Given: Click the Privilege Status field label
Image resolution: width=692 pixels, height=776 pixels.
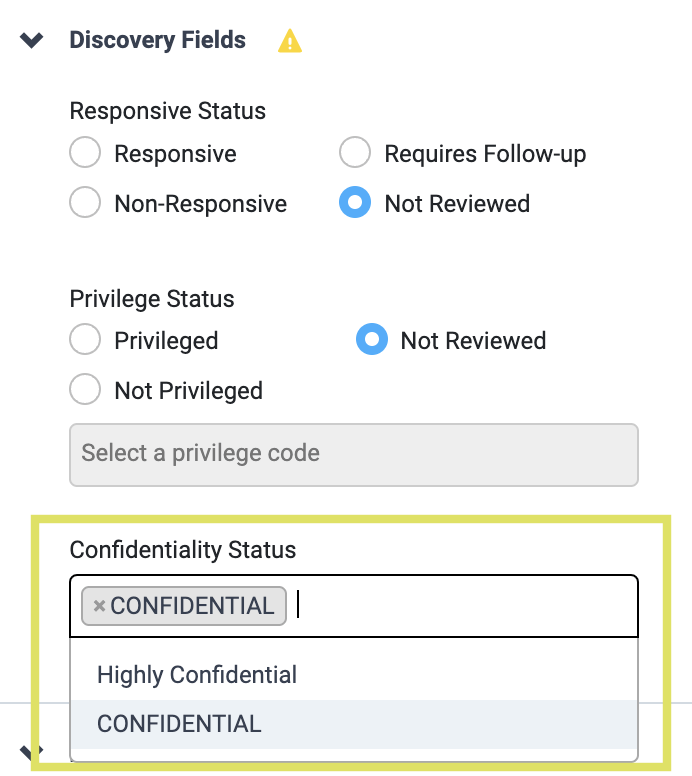Looking at the screenshot, I should [152, 299].
